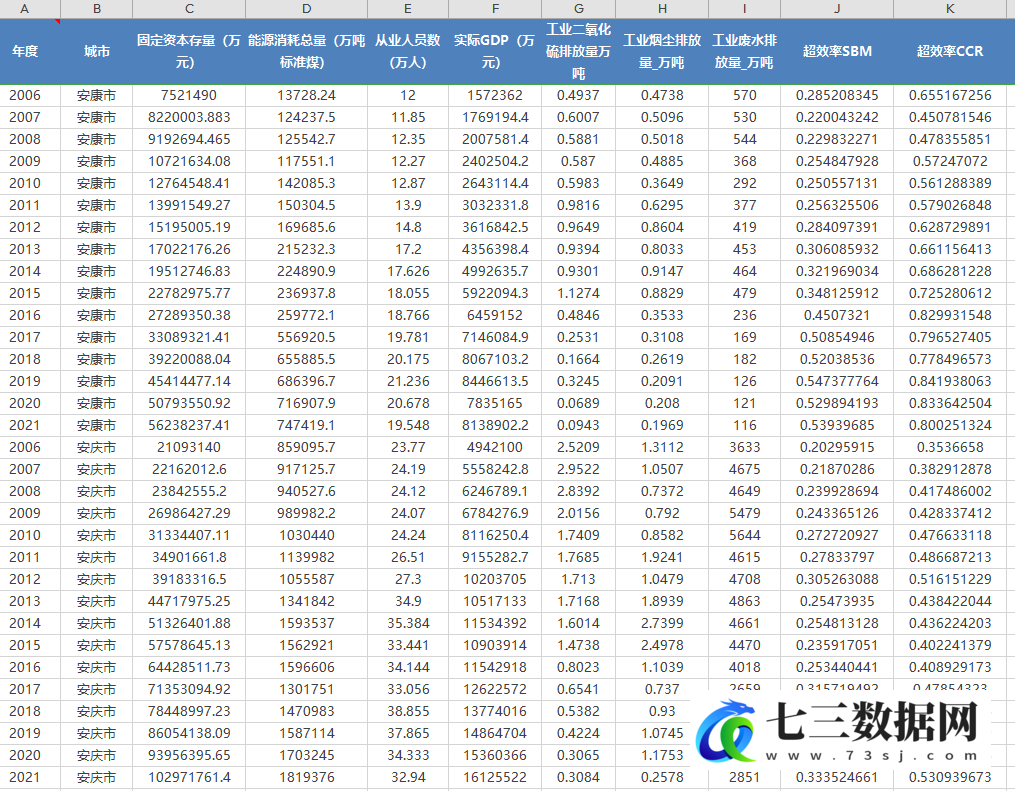Screen dimensions: 1015x791
Task: Select cell with value 1030440
Action: [x=306, y=535]
